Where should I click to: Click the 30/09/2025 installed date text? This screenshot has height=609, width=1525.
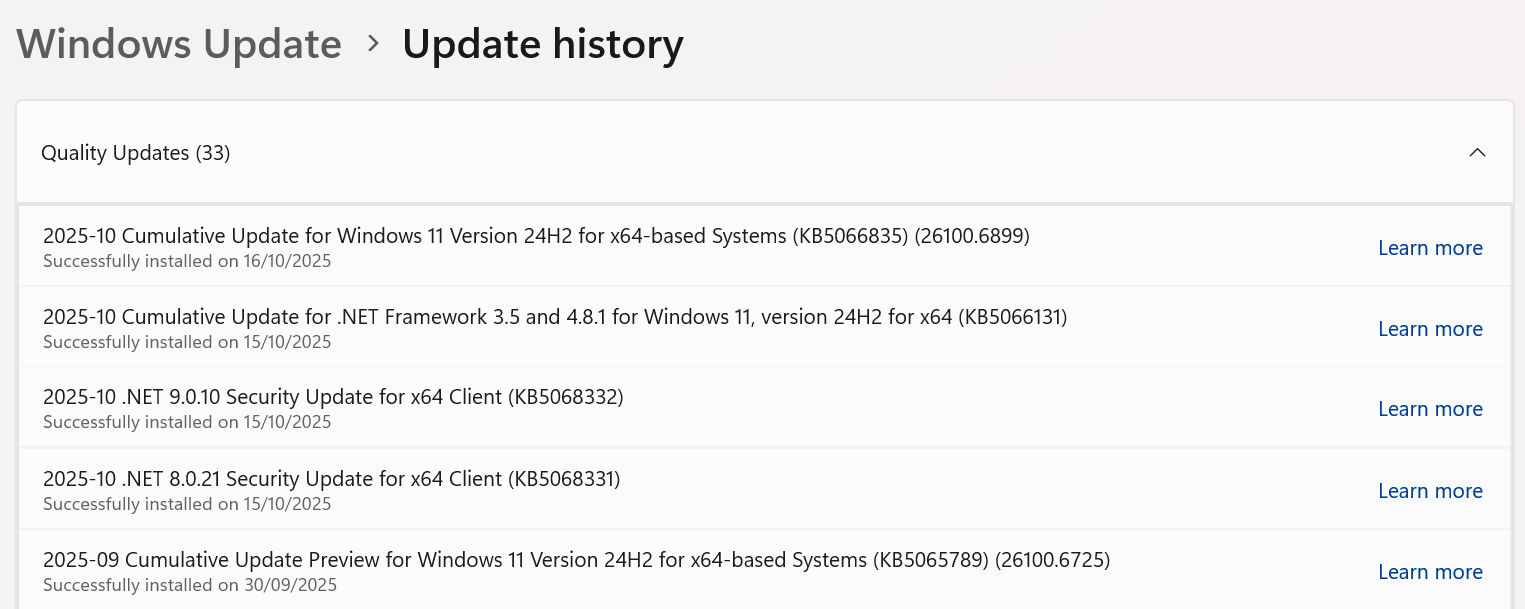pyautogui.click(x=190, y=585)
